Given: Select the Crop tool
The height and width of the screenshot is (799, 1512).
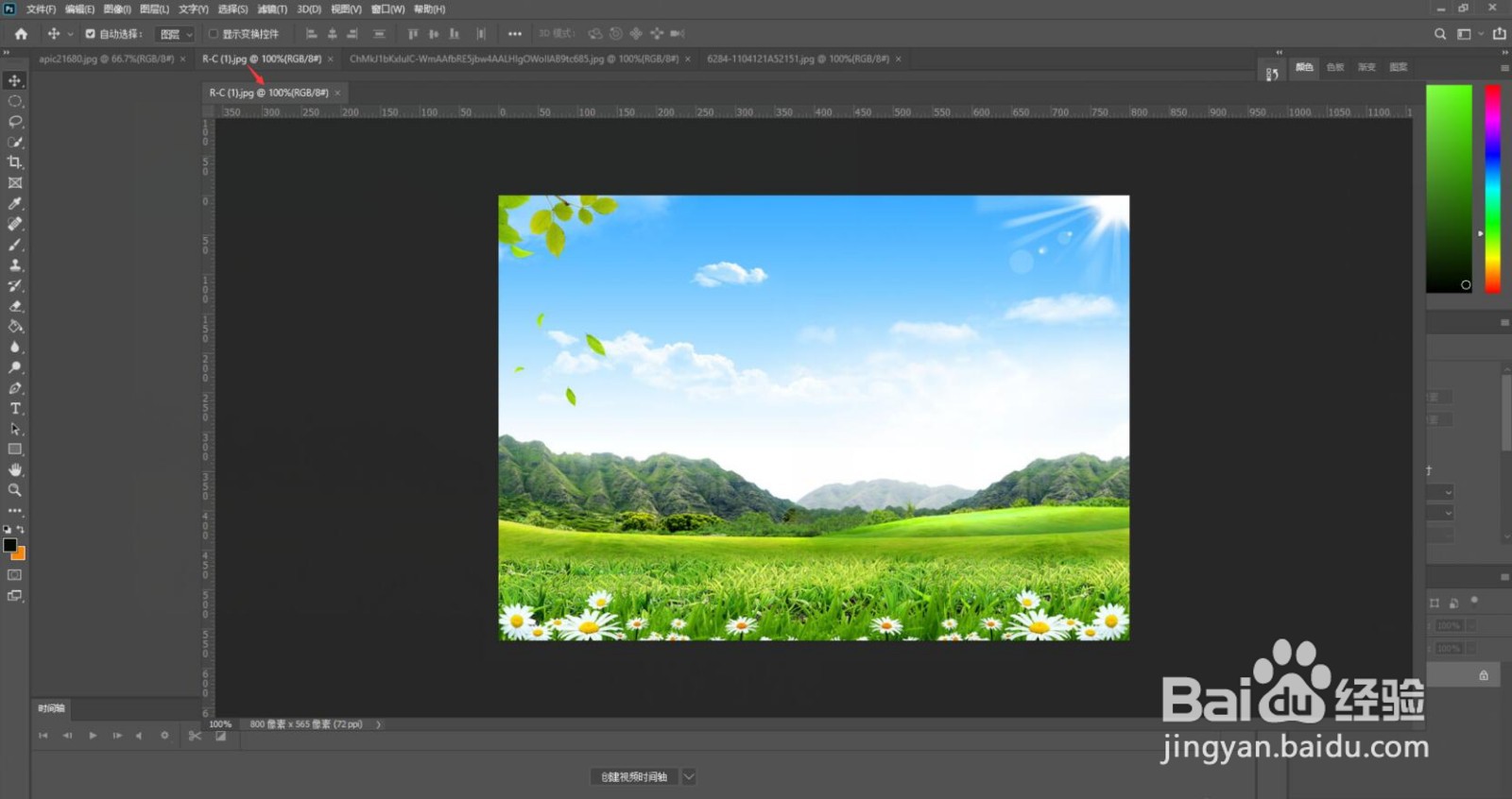Looking at the screenshot, I should click(15, 162).
